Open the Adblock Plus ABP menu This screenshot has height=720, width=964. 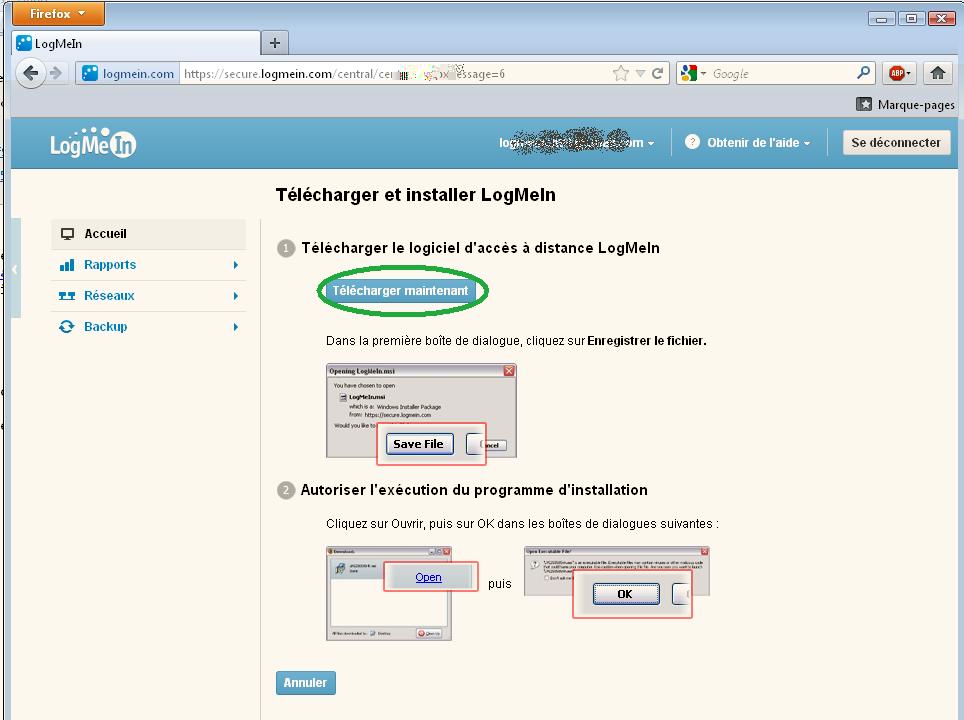(x=900, y=74)
